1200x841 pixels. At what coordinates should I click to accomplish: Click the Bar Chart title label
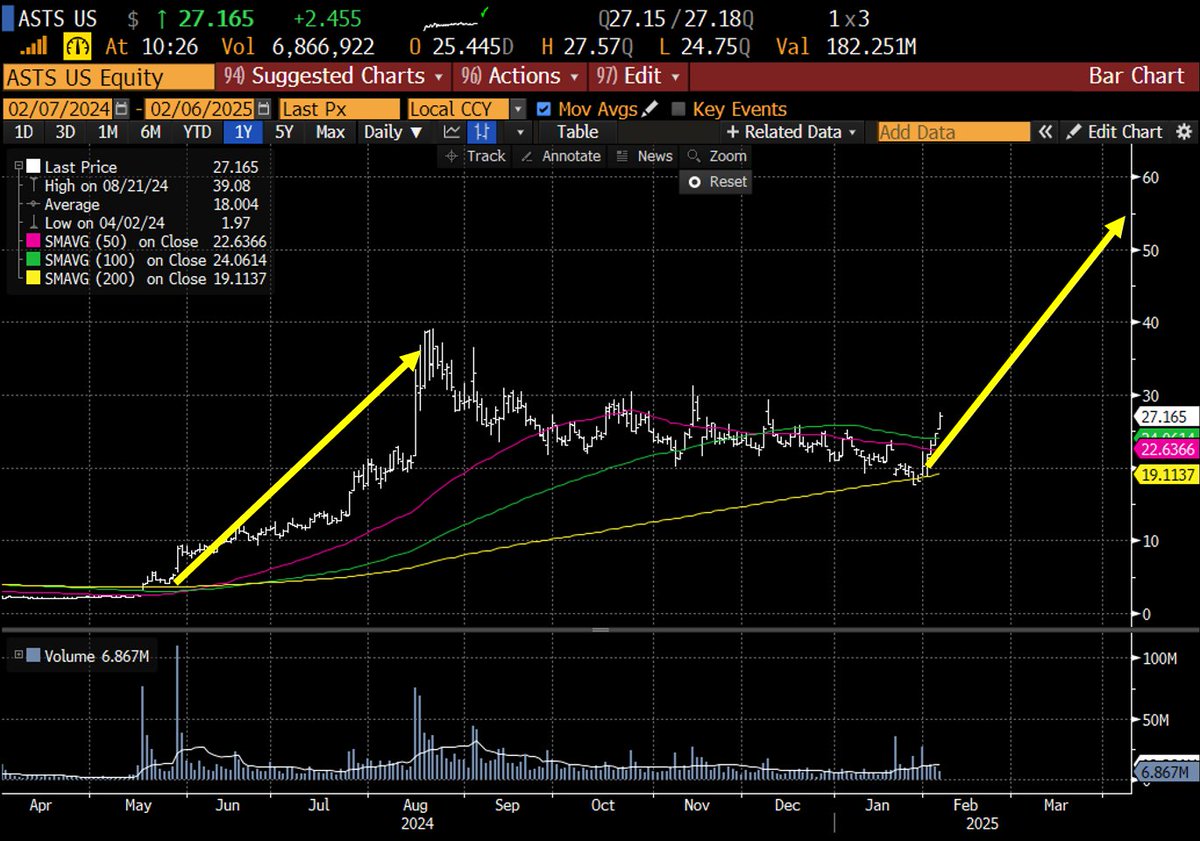[x=1135, y=76]
